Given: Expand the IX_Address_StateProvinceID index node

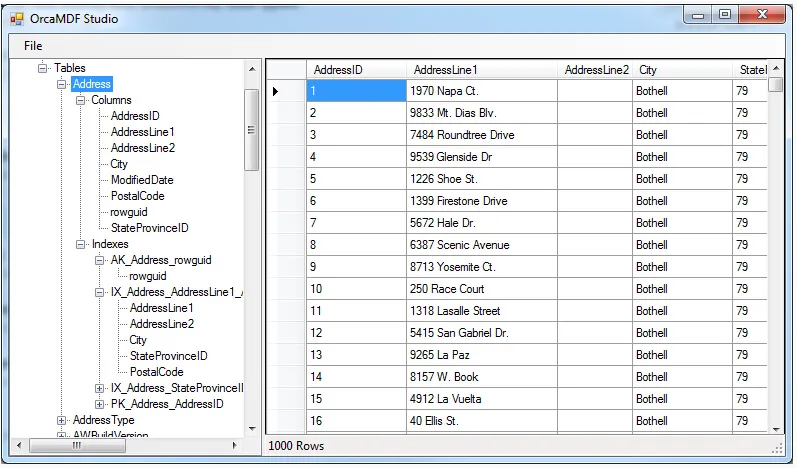Looking at the screenshot, I should (100, 388).
